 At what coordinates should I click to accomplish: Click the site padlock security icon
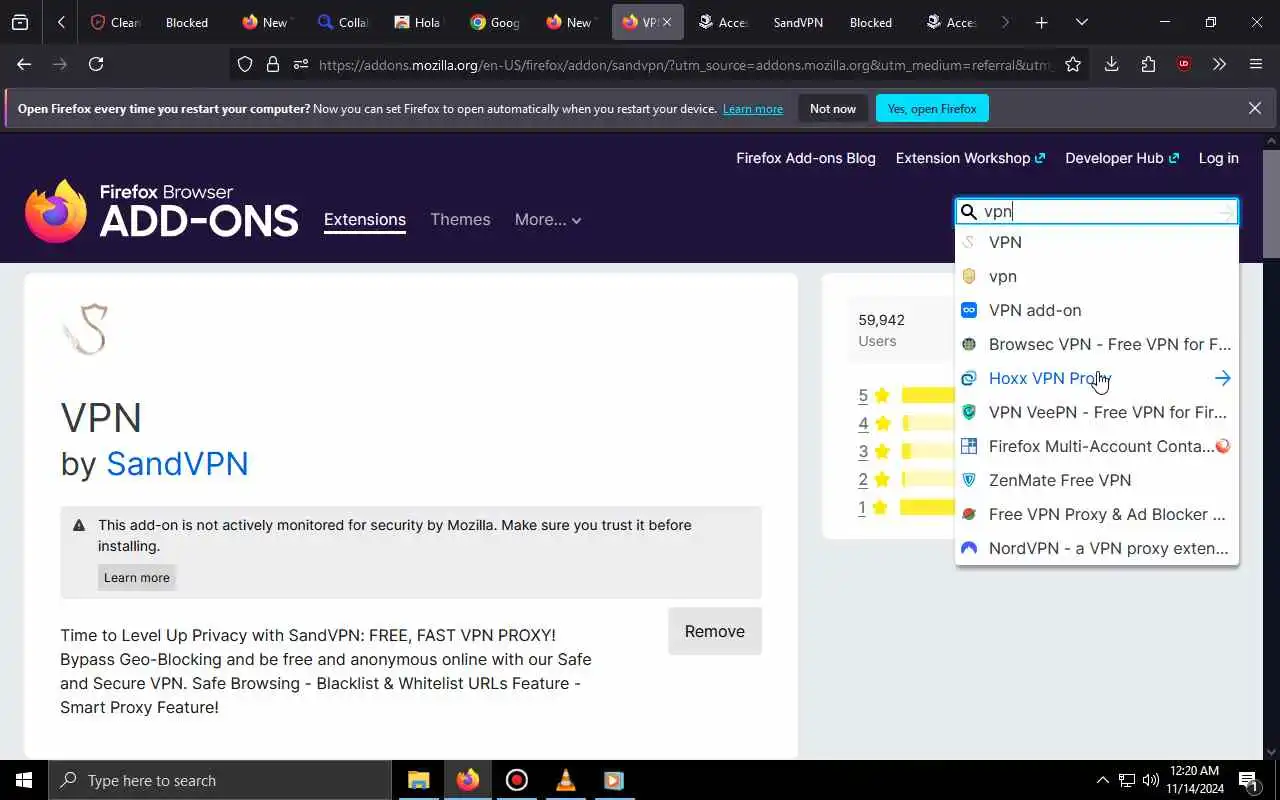(272, 64)
